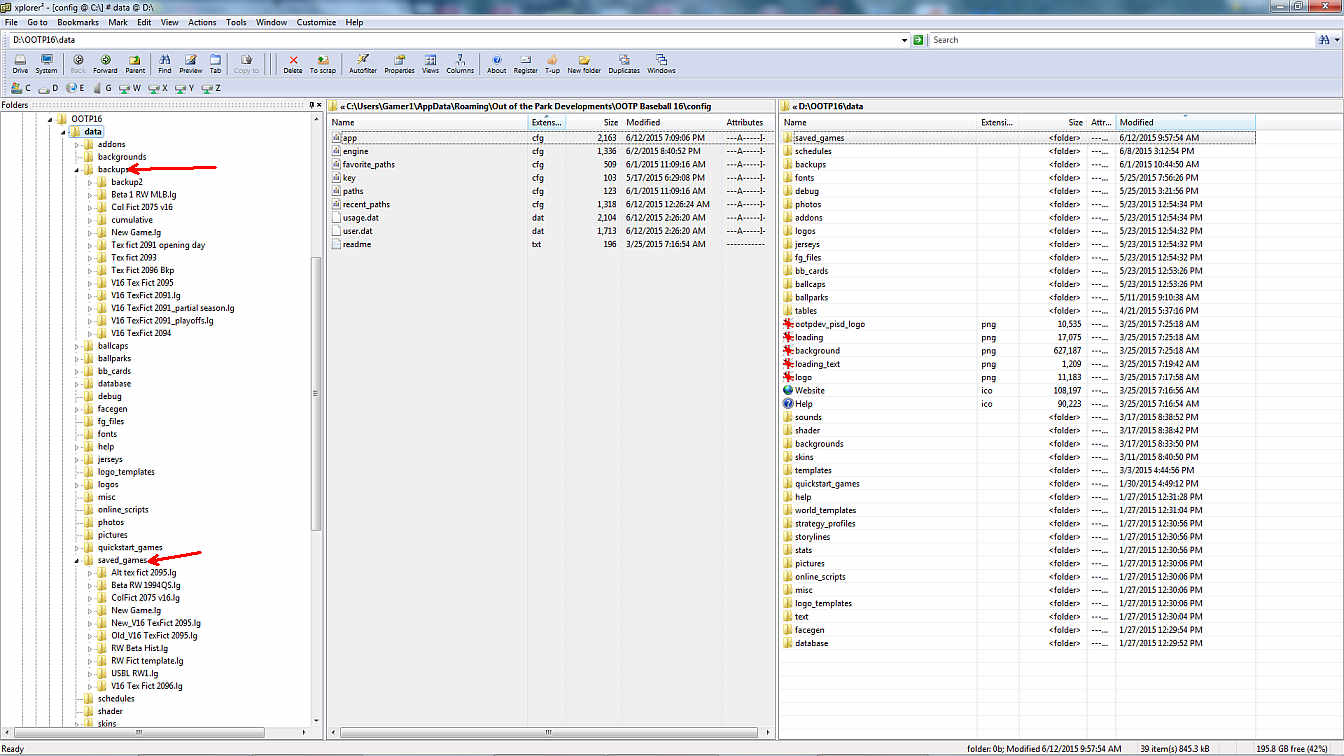Open the address bar dropdown arrow

pyautogui.click(x=904, y=40)
